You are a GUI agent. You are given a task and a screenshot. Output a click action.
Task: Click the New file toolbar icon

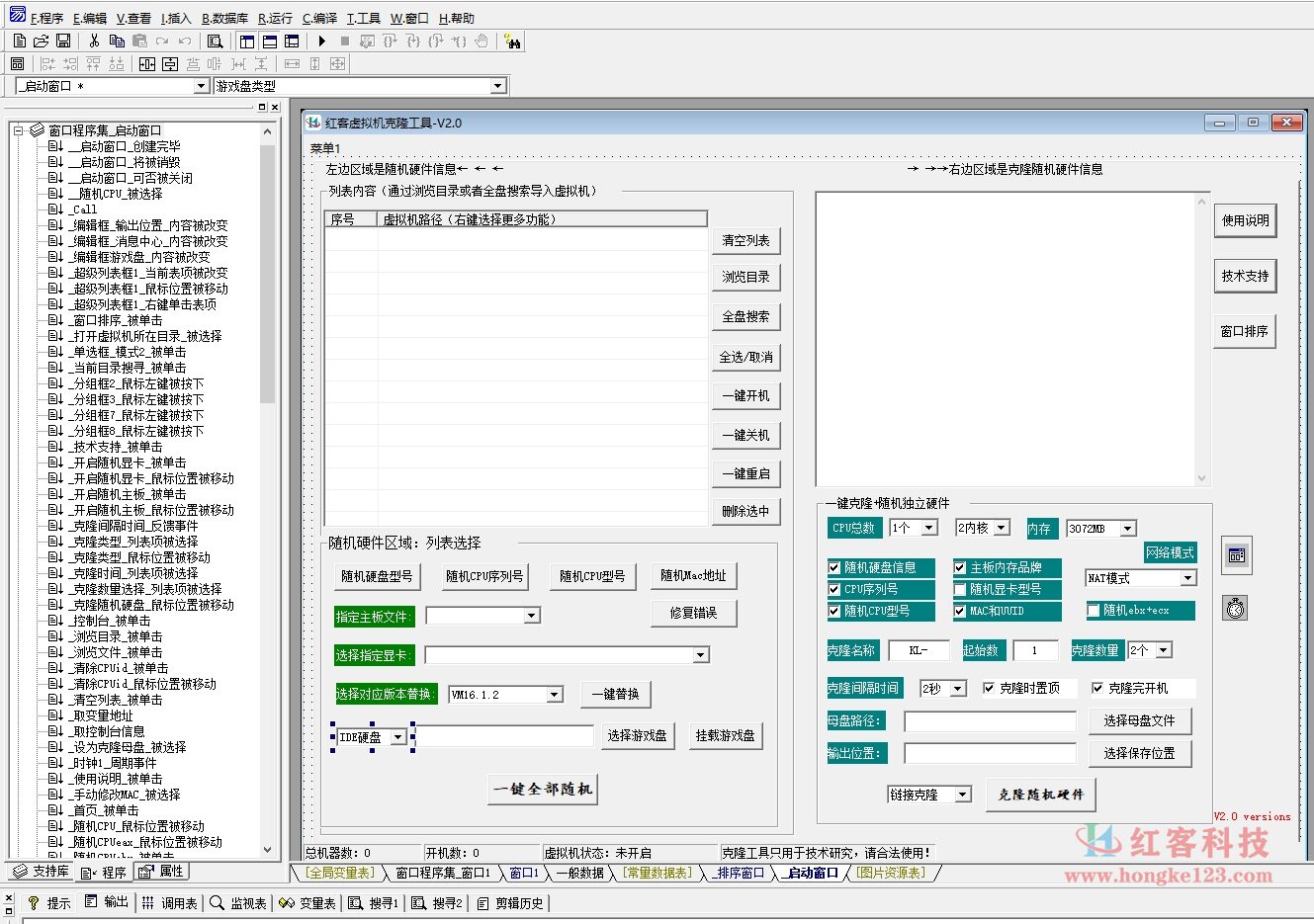19,42
